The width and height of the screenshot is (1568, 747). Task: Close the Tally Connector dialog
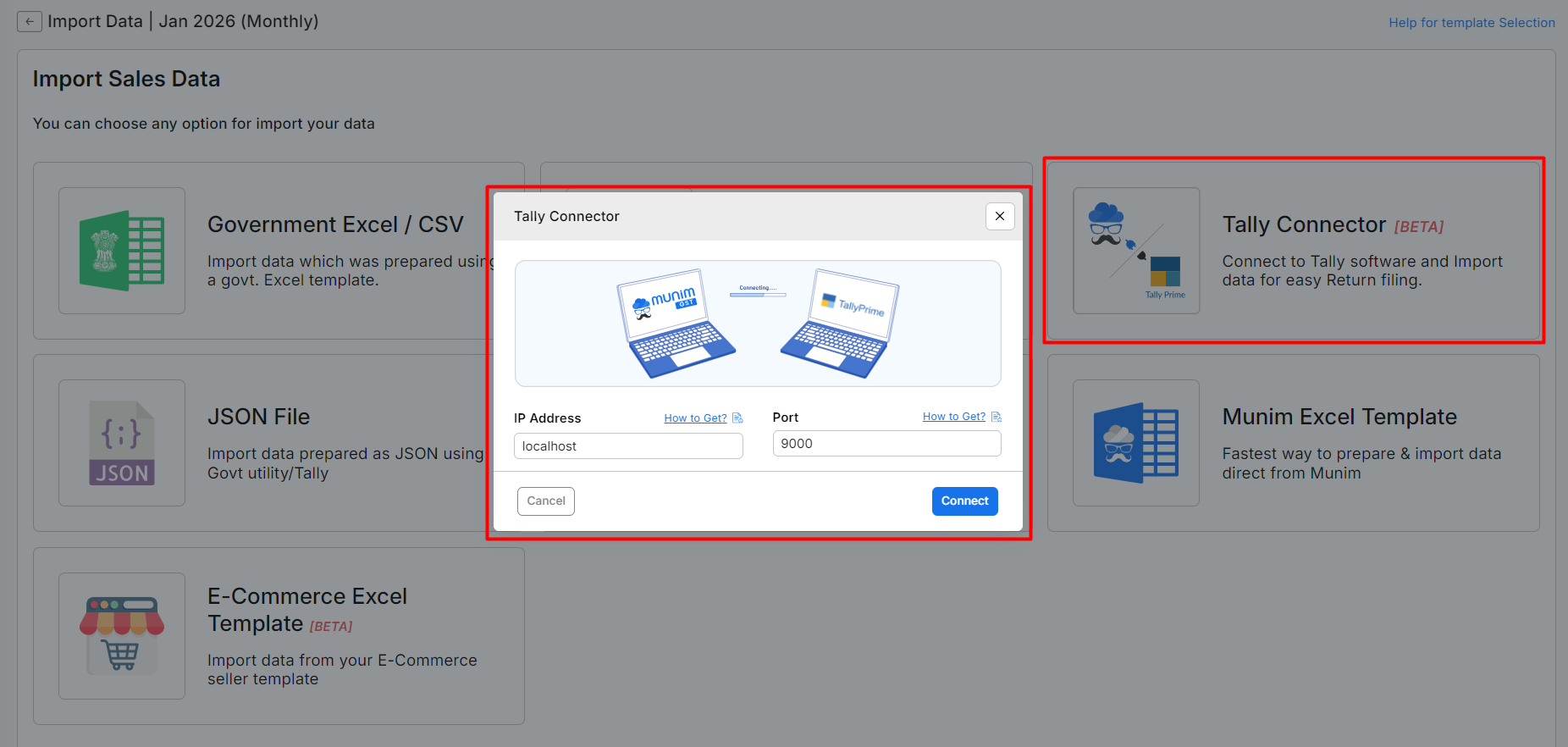click(x=1000, y=217)
